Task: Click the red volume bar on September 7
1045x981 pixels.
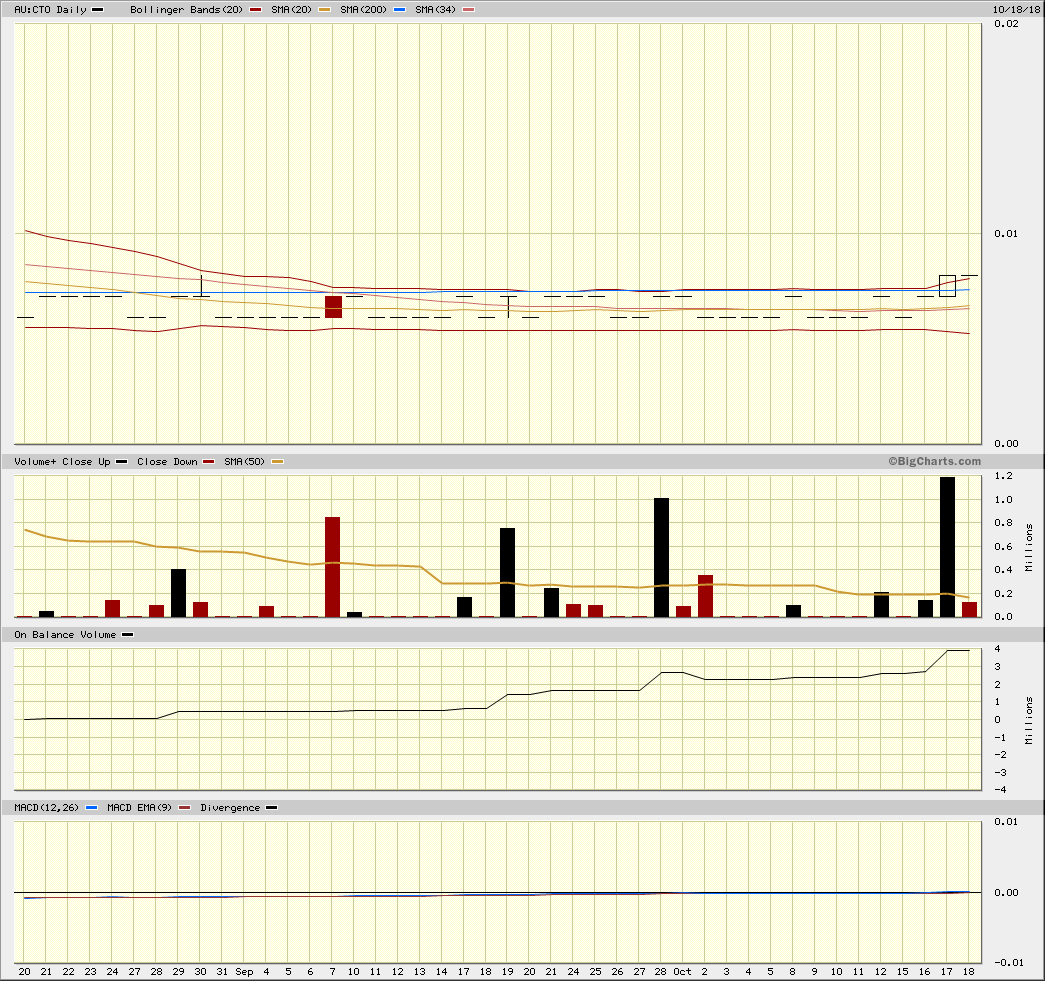Action: pyautogui.click(x=333, y=567)
